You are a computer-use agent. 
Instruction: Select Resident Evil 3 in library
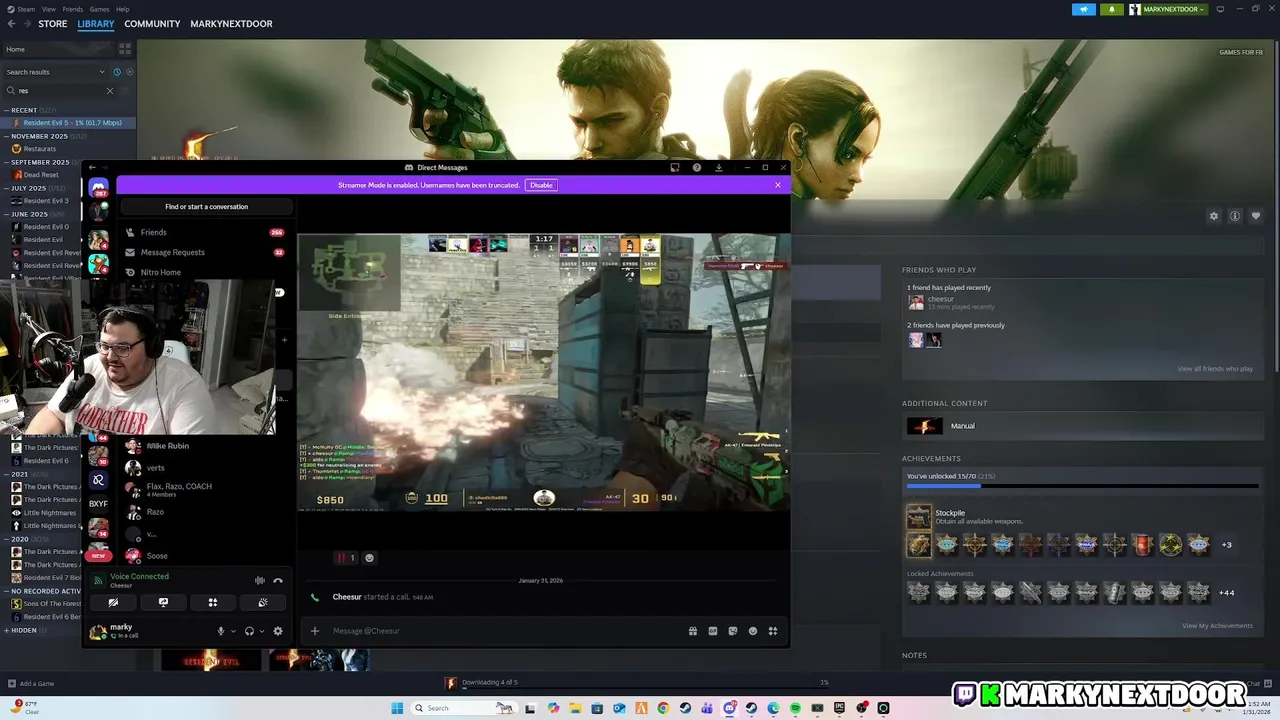(x=46, y=201)
